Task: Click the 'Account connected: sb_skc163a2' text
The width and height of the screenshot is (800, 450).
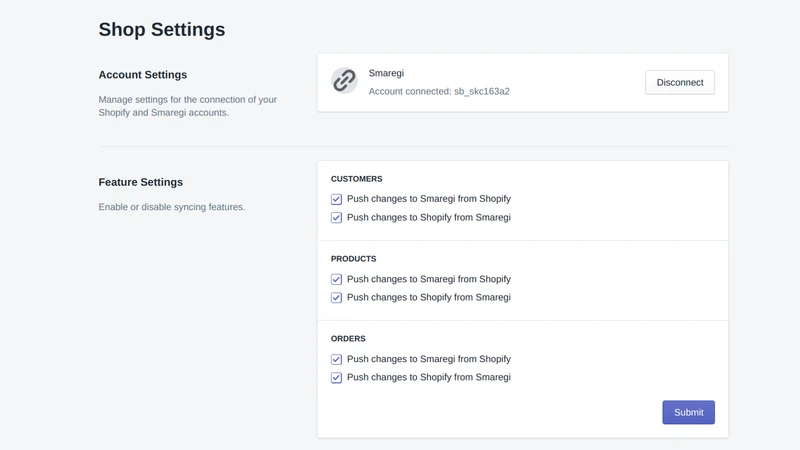Action: (x=439, y=91)
